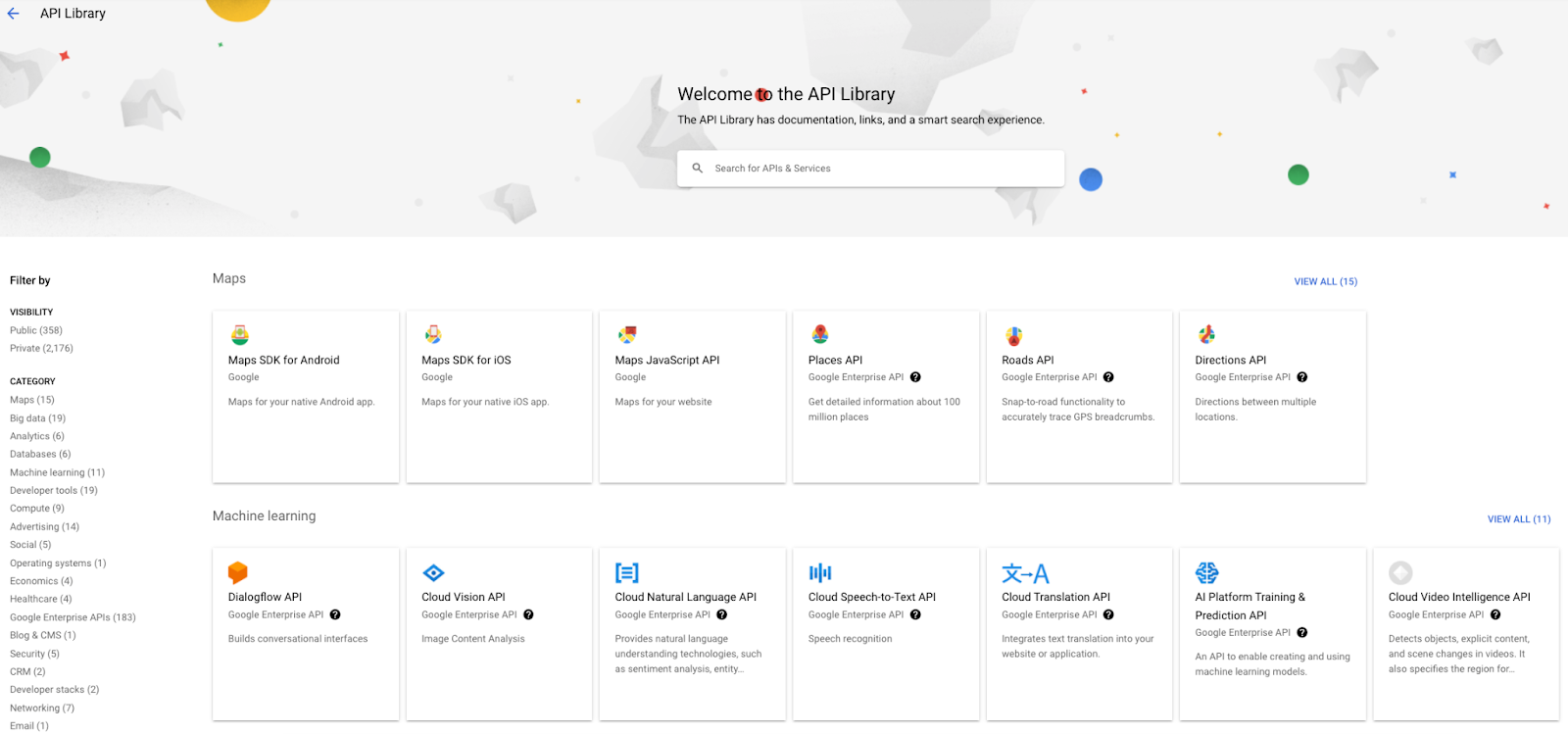Image resolution: width=1568 pixels, height=734 pixels.
Task: Open View All (11) for Machine learning
Action: (x=1518, y=519)
